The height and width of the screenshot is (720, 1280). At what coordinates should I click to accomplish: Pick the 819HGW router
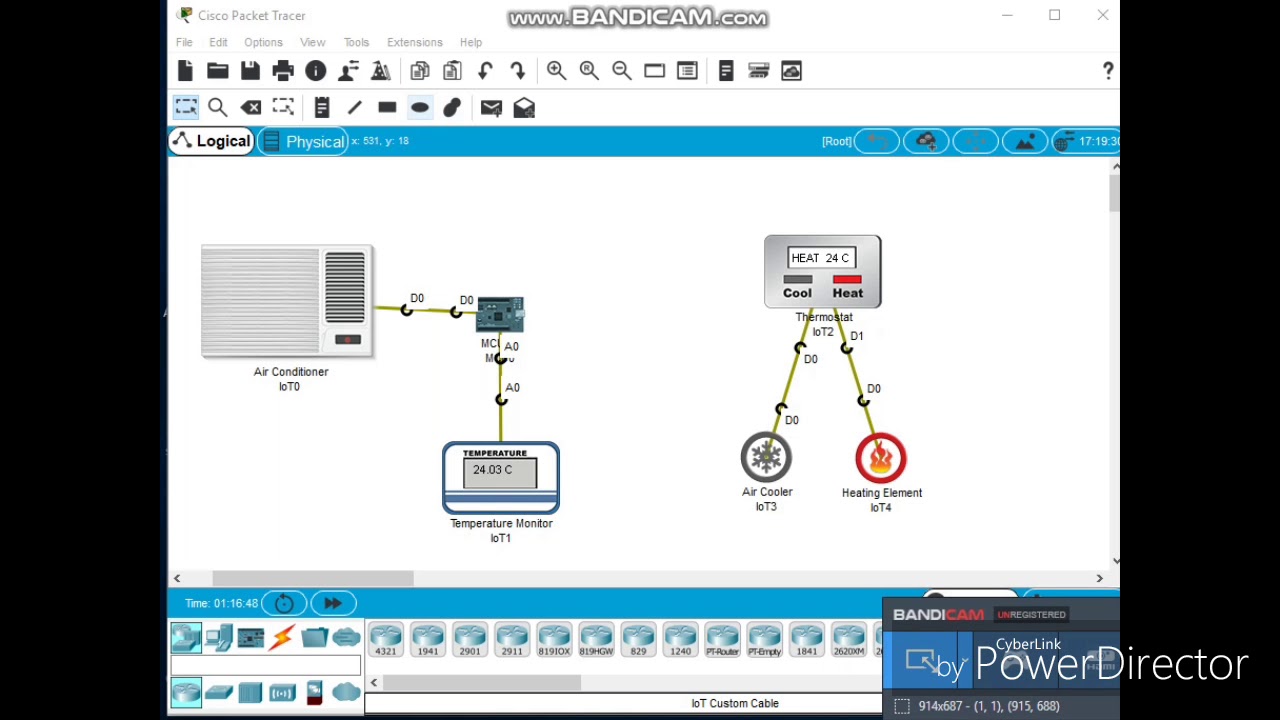[x=596, y=639]
